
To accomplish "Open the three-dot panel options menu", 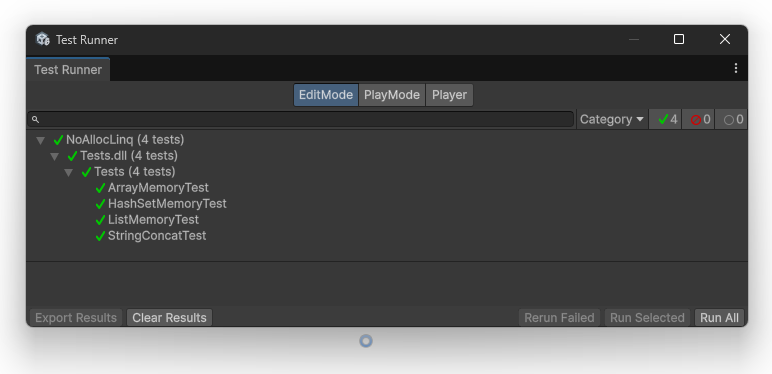I will [736, 68].
